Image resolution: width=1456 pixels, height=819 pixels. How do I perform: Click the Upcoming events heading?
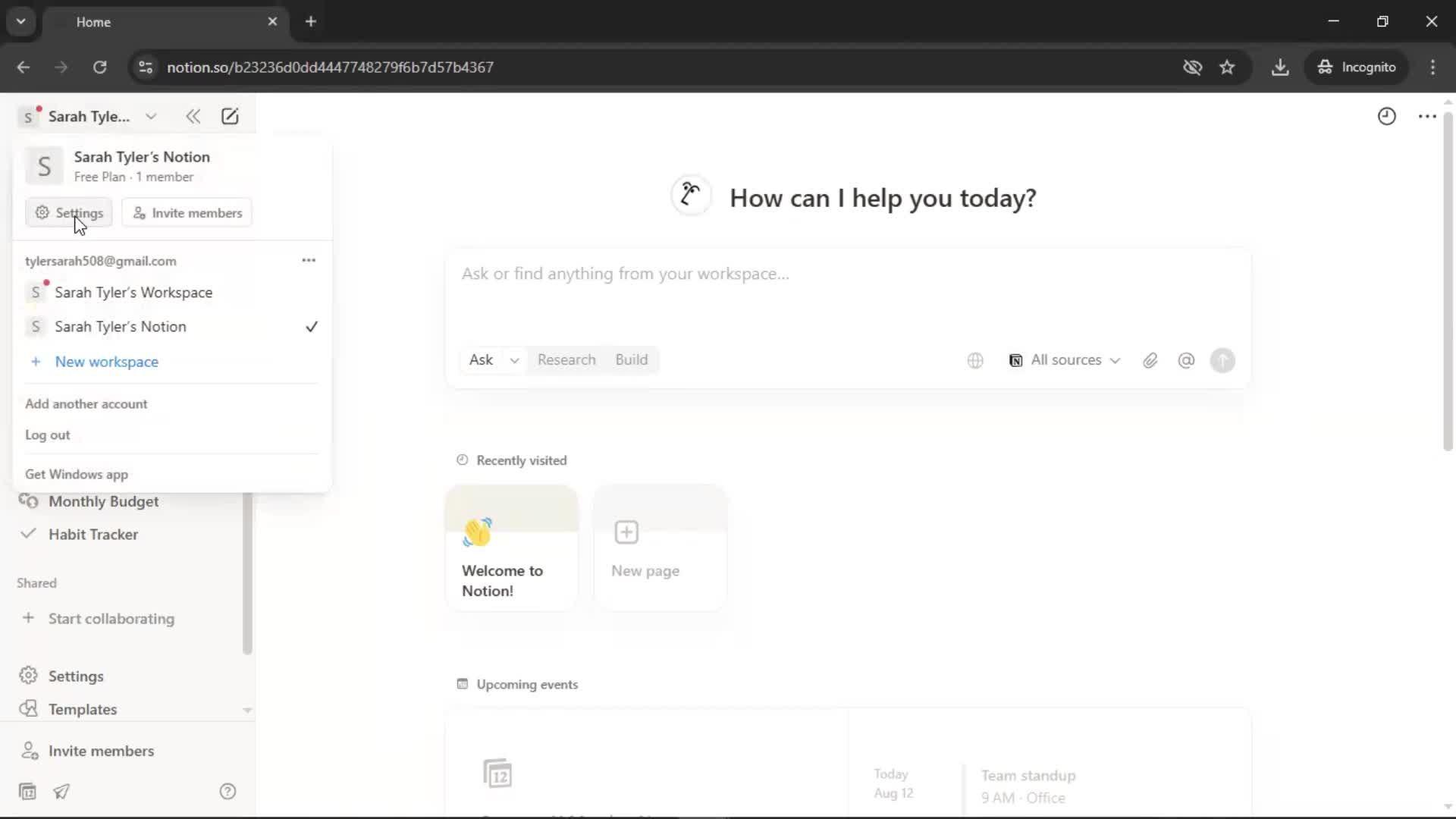coord(527,685)
